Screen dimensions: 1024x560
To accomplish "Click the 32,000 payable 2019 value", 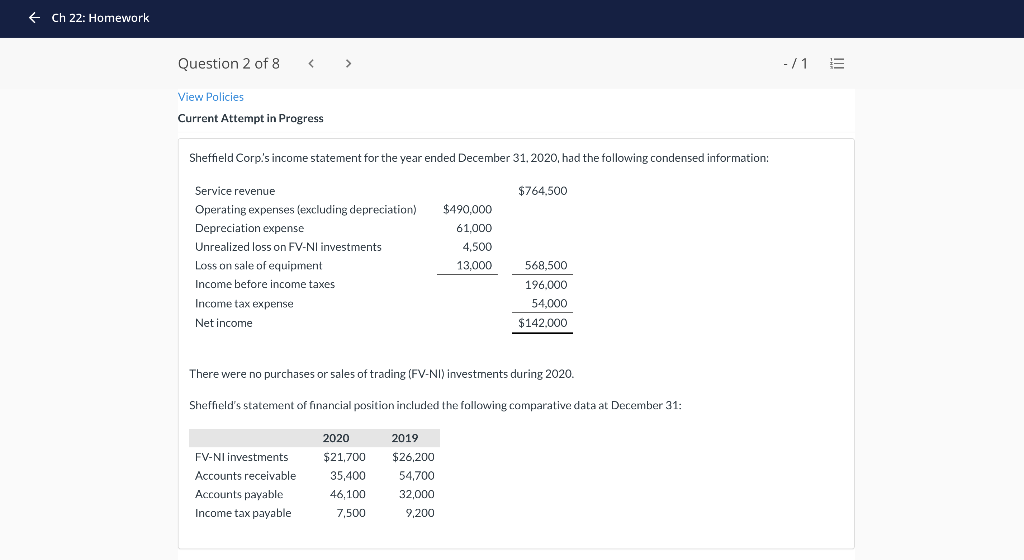I will tap(417, 495).
